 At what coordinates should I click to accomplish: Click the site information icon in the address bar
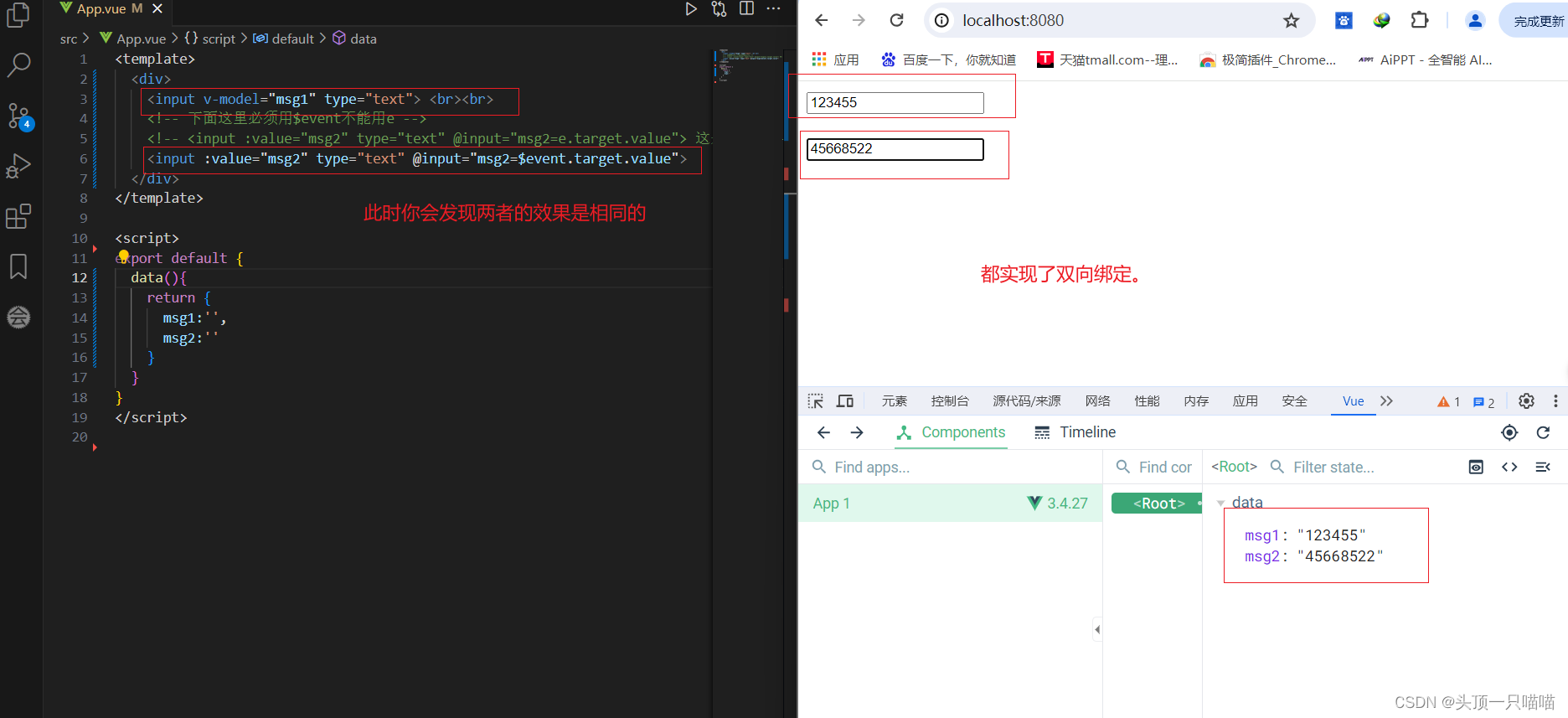pyautogui.click(x=941, y=20)
